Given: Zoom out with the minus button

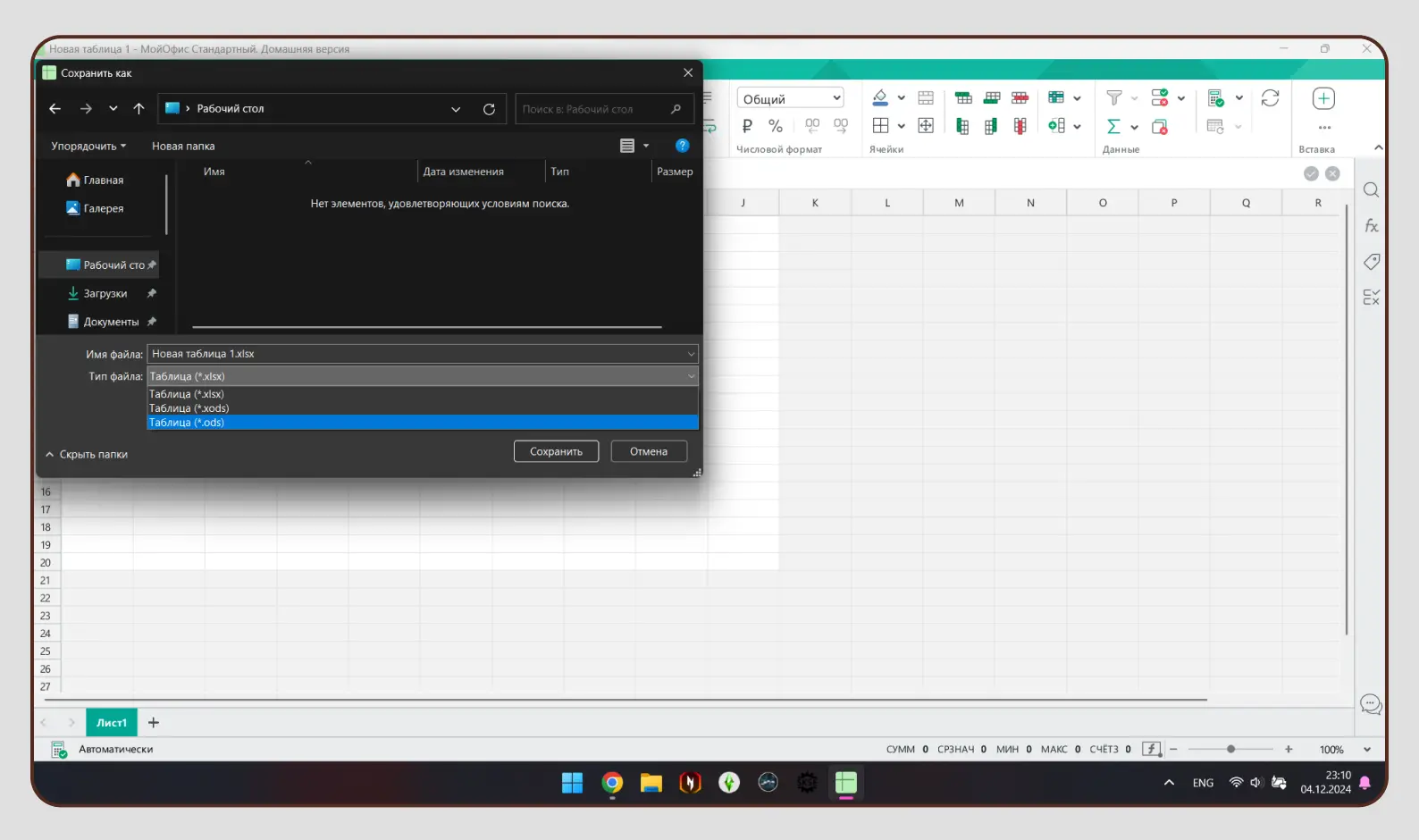Looking at the screenshot, I should 1173,749.
